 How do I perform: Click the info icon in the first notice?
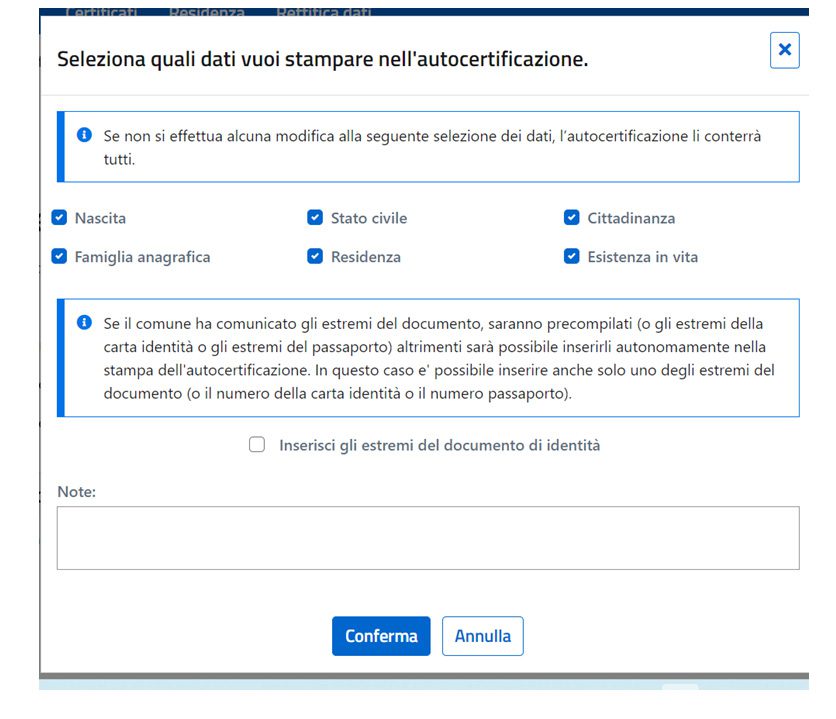pos(84,135)
